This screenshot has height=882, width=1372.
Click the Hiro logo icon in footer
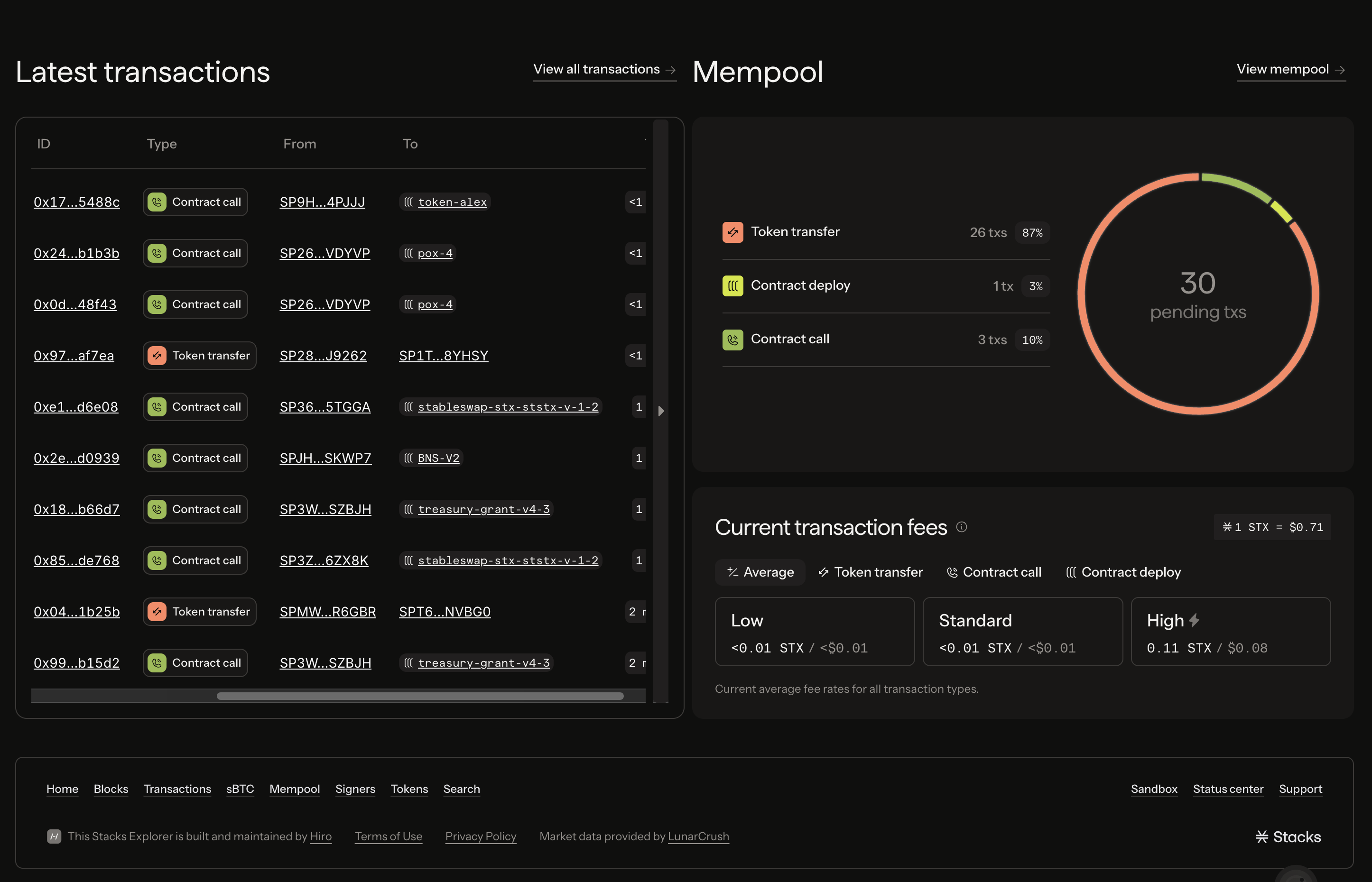[54, 836]
